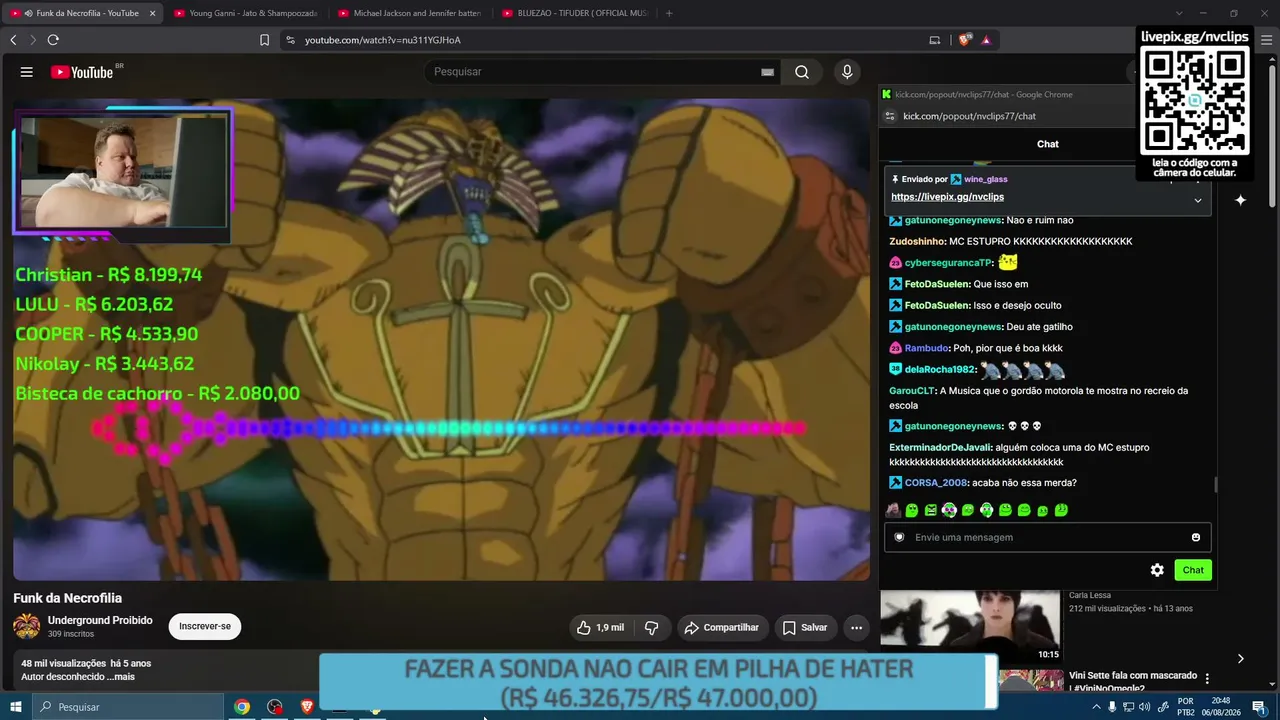The width and height of the screenshot is (1280, 720).
Task: Expand description with ...mais
Action: tap(121, 677)
